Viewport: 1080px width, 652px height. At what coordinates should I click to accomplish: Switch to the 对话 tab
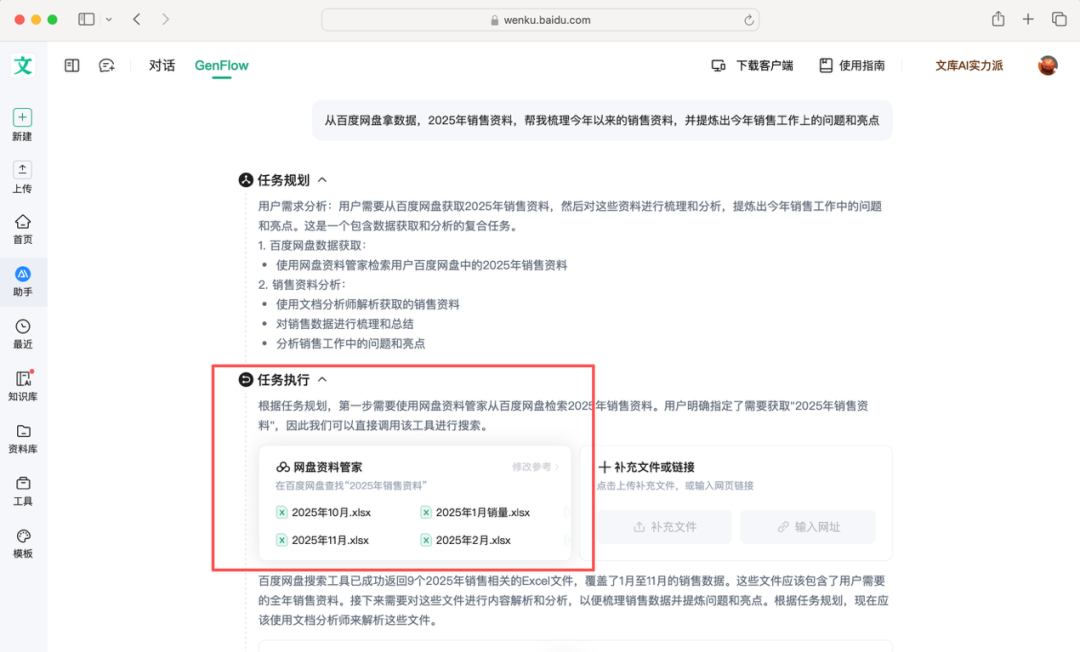click(x=162, y=65)
